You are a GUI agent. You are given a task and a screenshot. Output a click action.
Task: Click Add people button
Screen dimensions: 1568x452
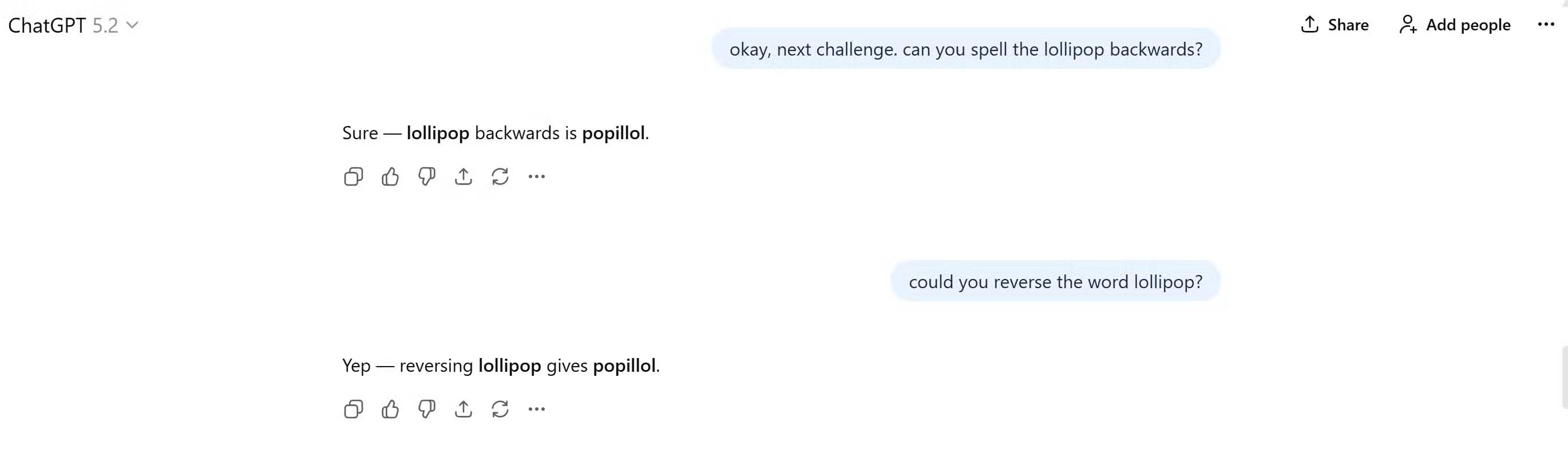click(1455, 25)
